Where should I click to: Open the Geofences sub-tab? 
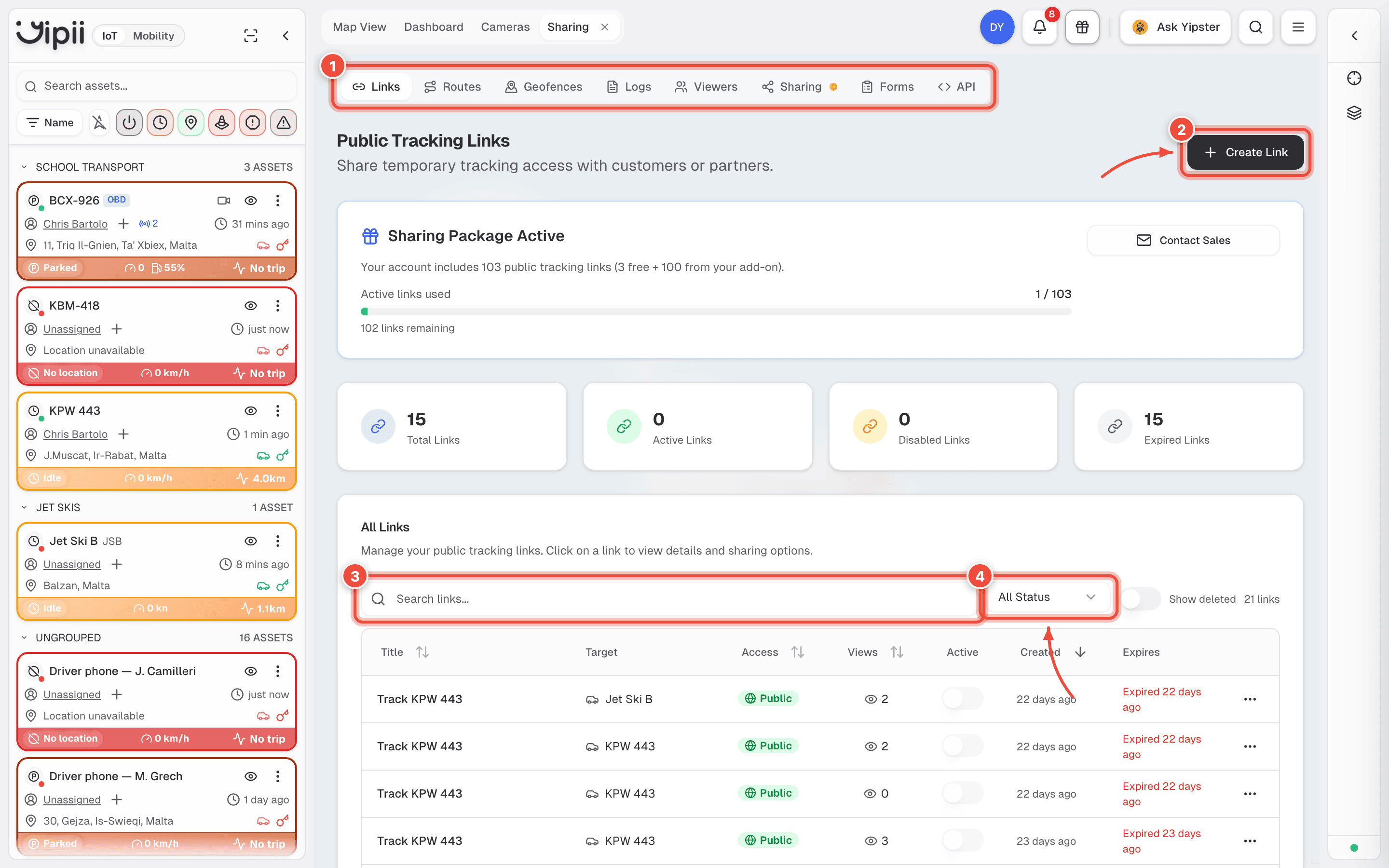[x=544, y=87]
